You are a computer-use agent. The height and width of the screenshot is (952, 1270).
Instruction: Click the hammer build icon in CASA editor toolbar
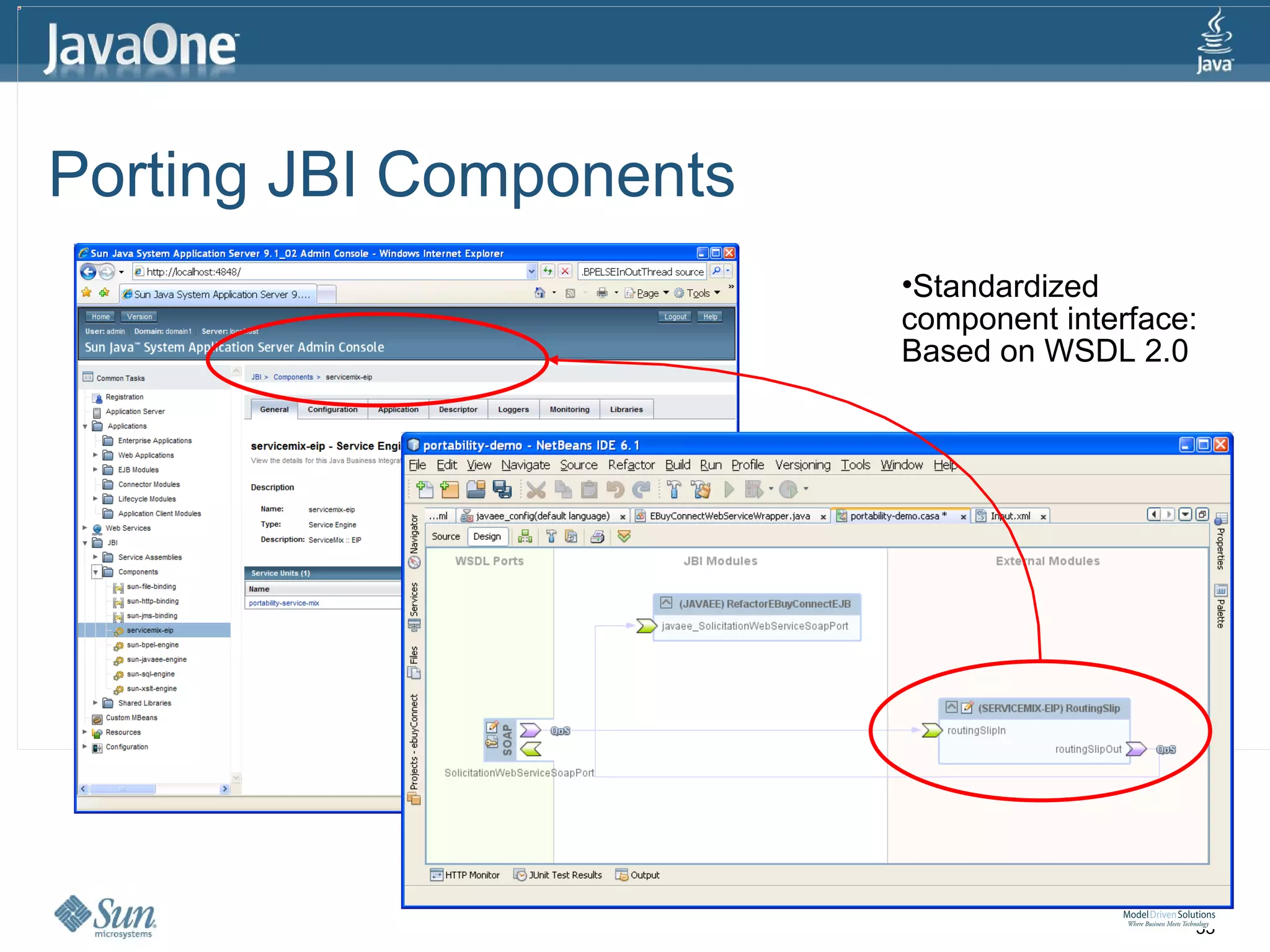[551, 537]
